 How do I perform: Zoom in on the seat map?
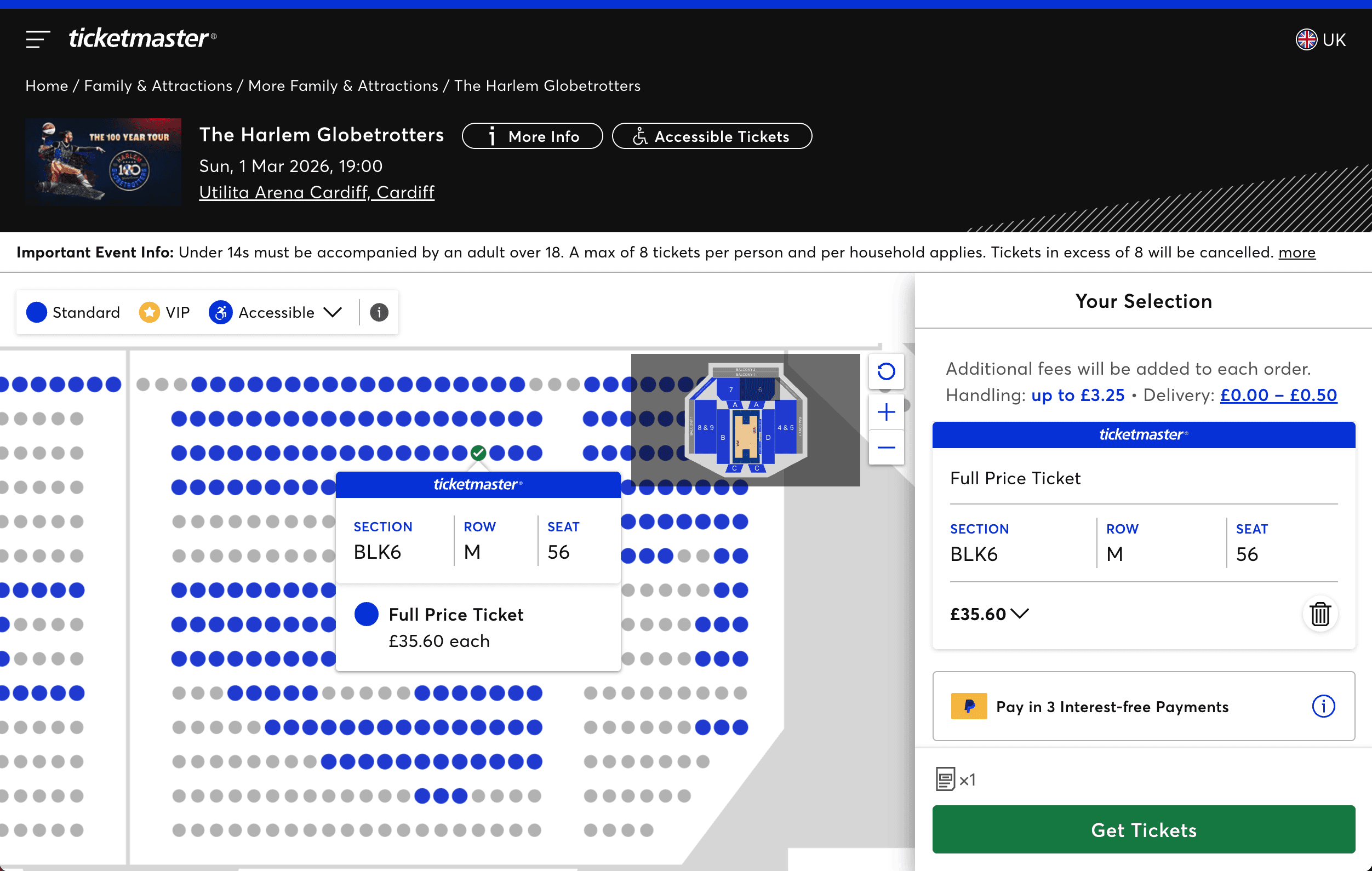click(885, 412)
